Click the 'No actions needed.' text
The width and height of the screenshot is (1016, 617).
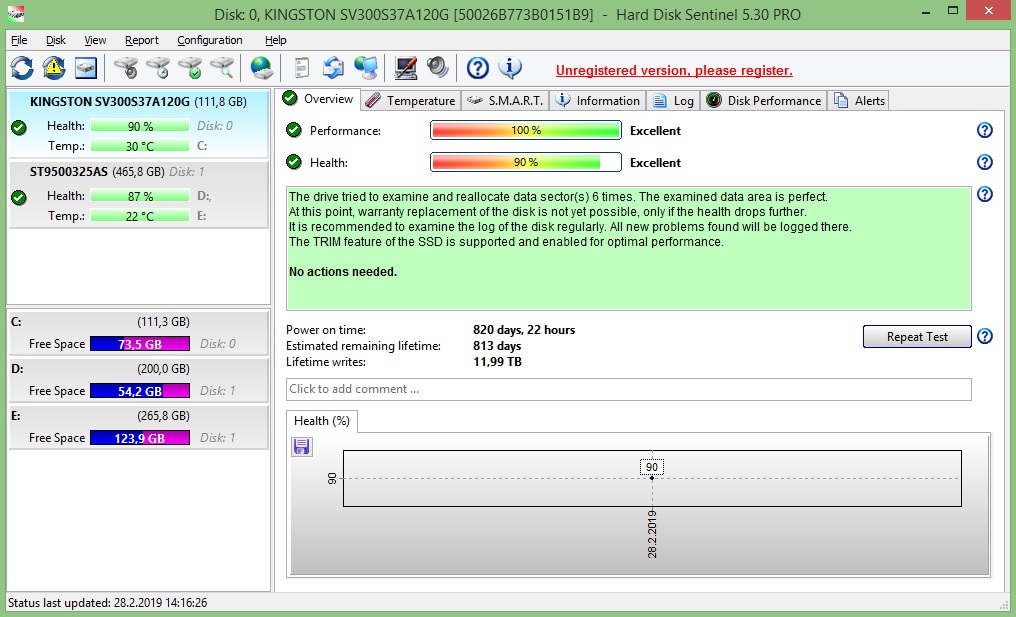point(343,272)
